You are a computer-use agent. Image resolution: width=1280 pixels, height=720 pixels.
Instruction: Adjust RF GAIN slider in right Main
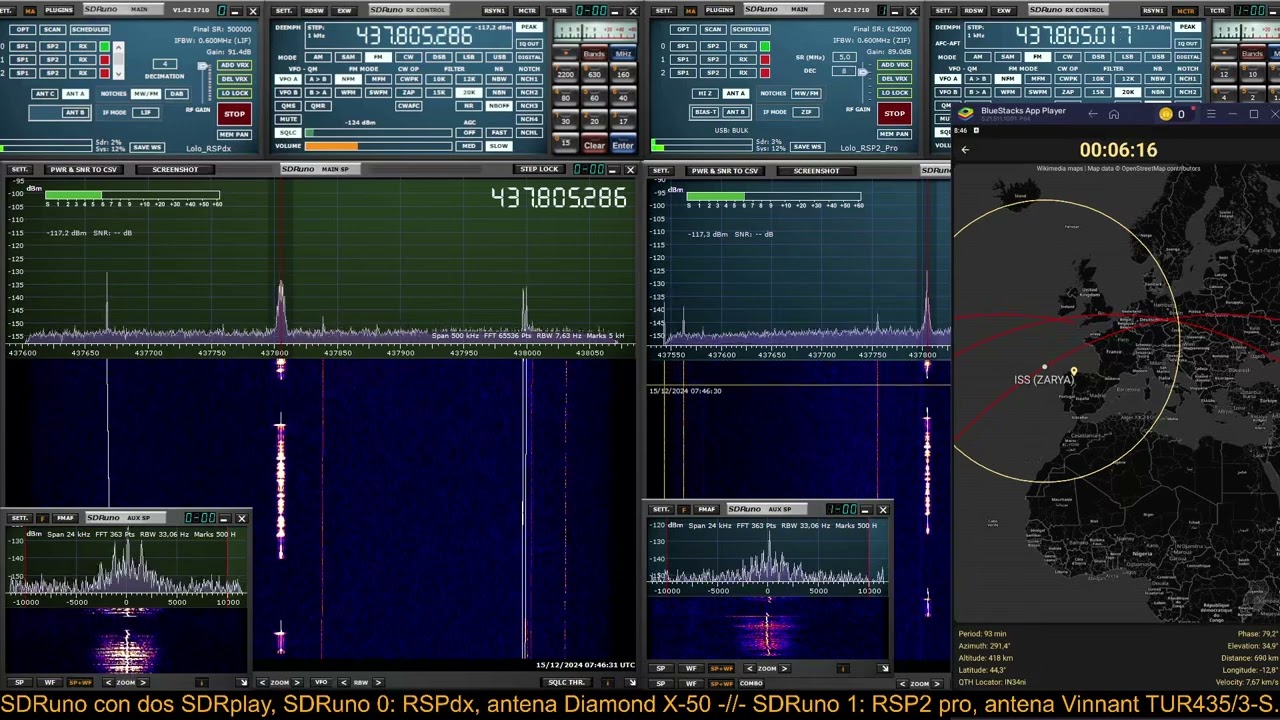click(862, 72)
